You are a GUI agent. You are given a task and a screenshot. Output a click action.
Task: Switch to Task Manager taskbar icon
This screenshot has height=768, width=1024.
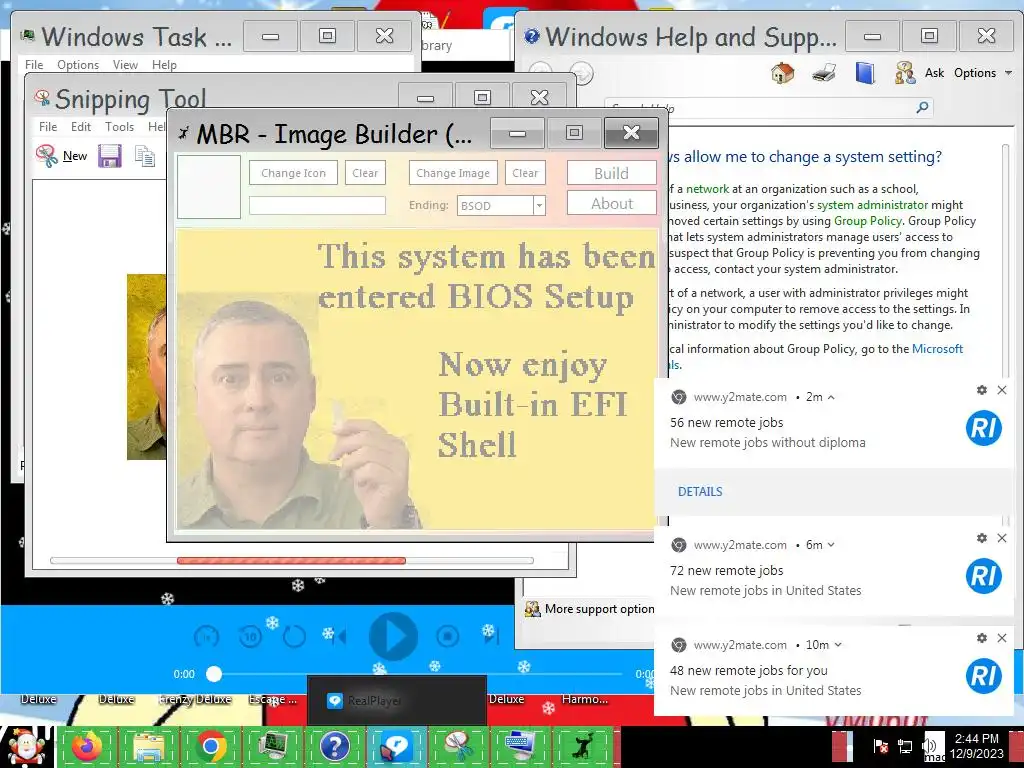[x=273, y=746]
